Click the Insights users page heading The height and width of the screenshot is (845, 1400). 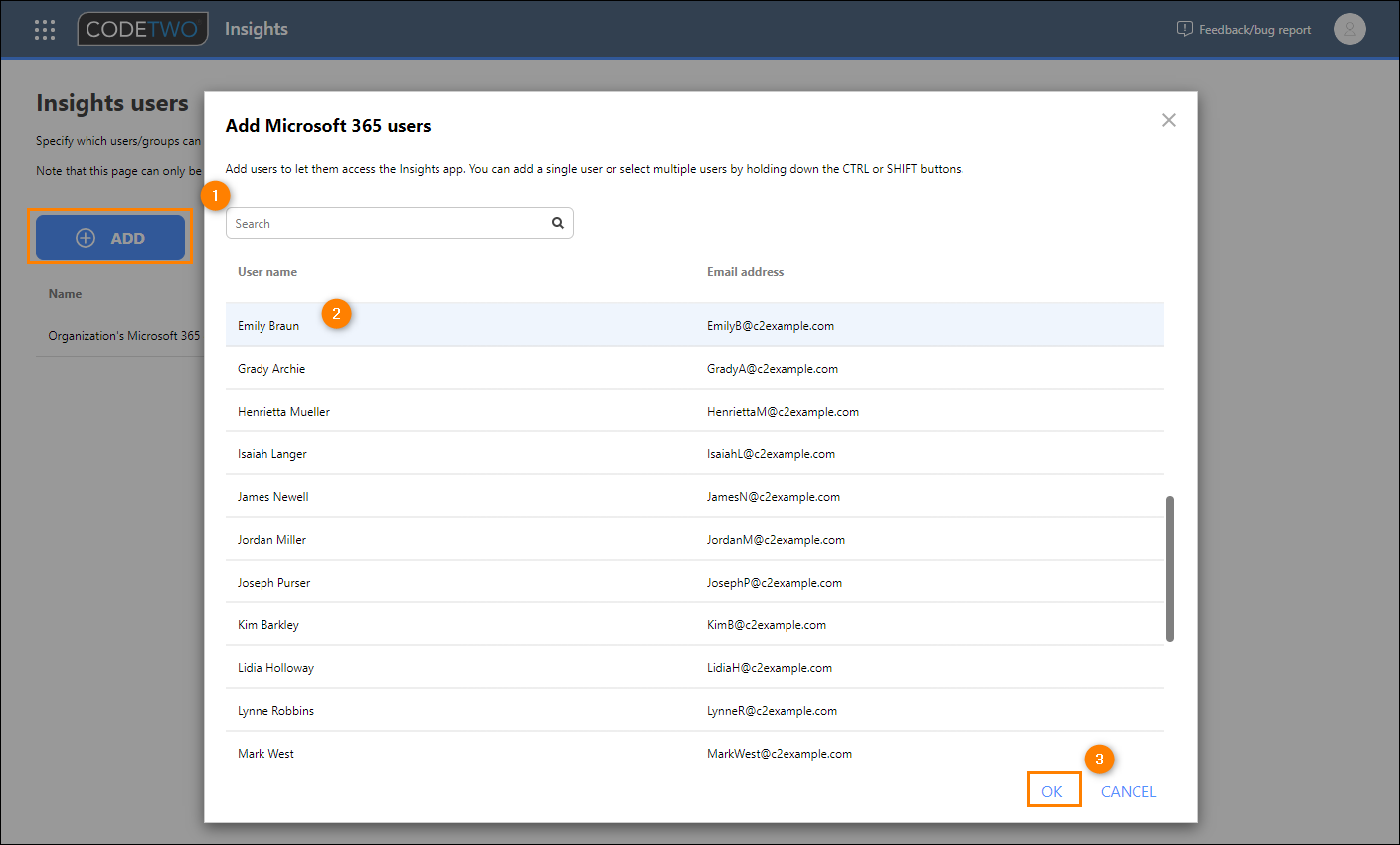coord(112,103)
